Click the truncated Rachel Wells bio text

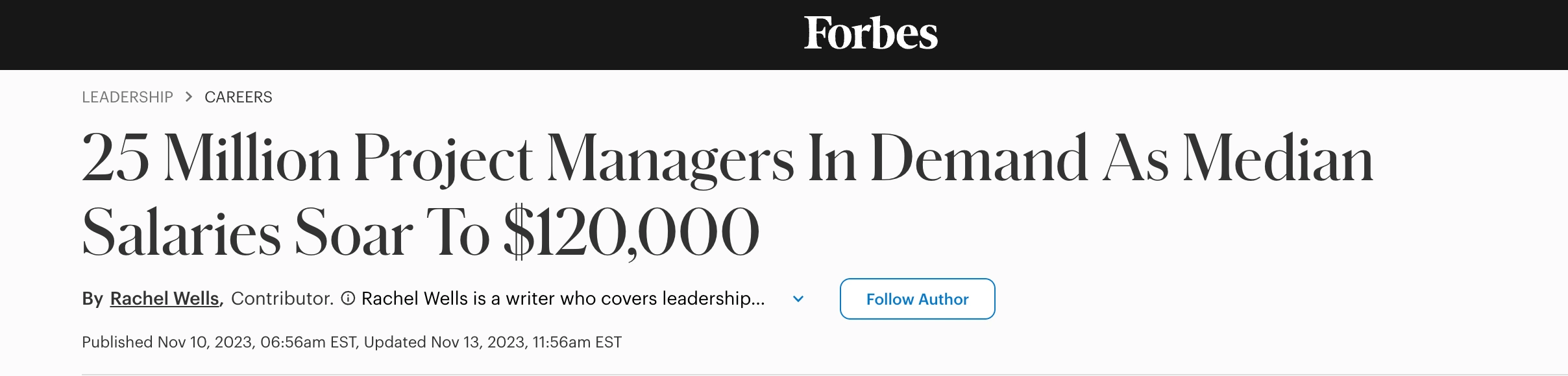pyautogui.click(x=563, y=298)
